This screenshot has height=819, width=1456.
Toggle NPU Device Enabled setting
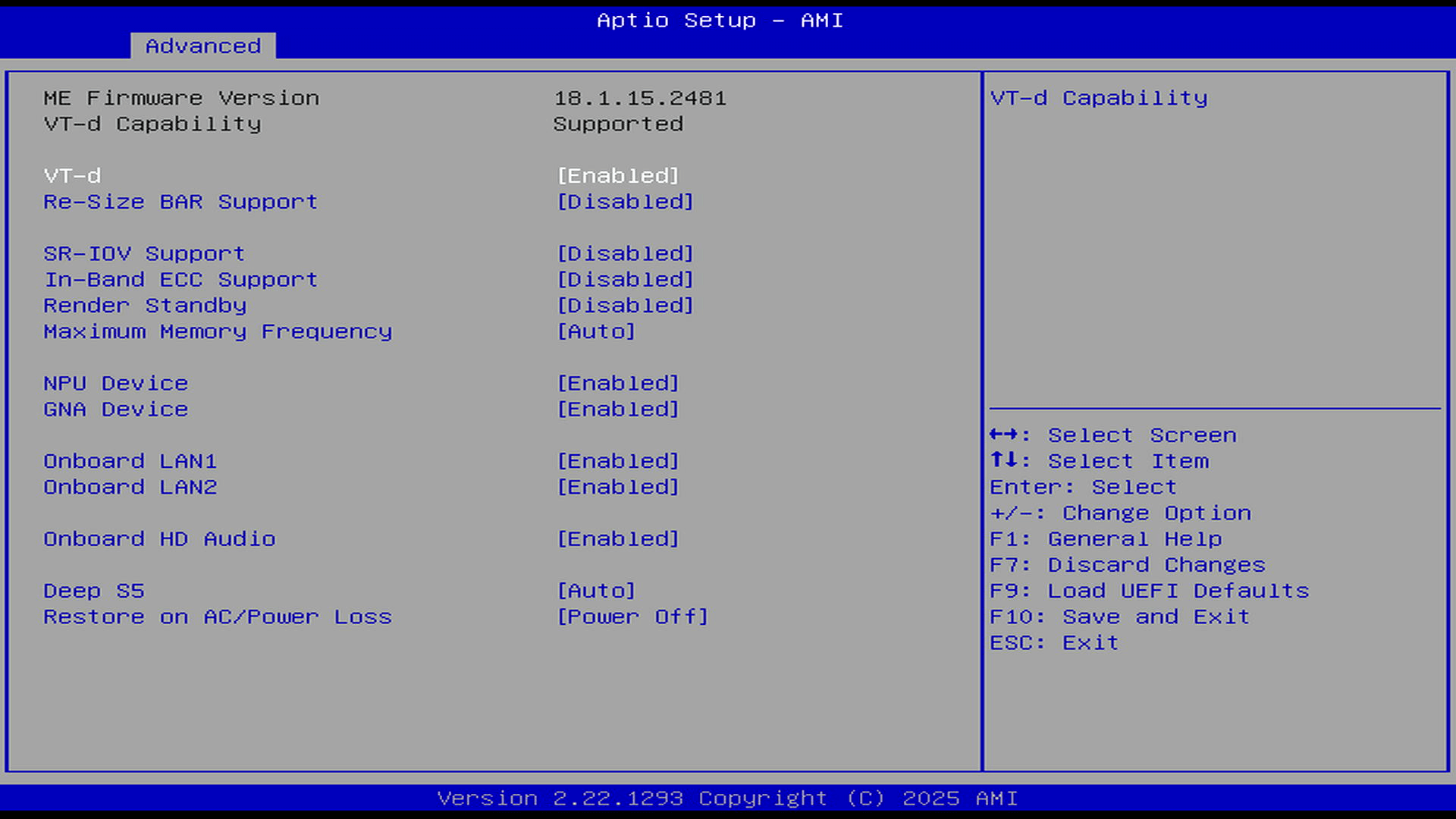(x=617, y=384)
